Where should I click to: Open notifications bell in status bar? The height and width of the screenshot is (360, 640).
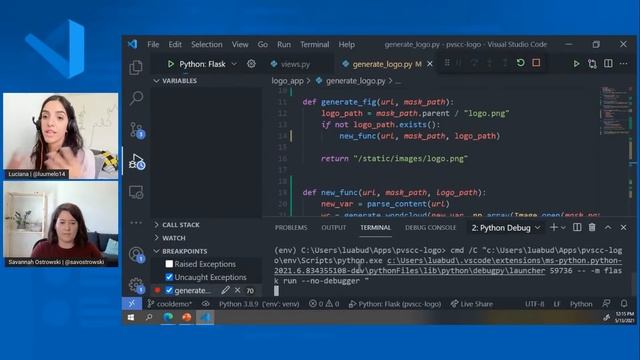624,304
